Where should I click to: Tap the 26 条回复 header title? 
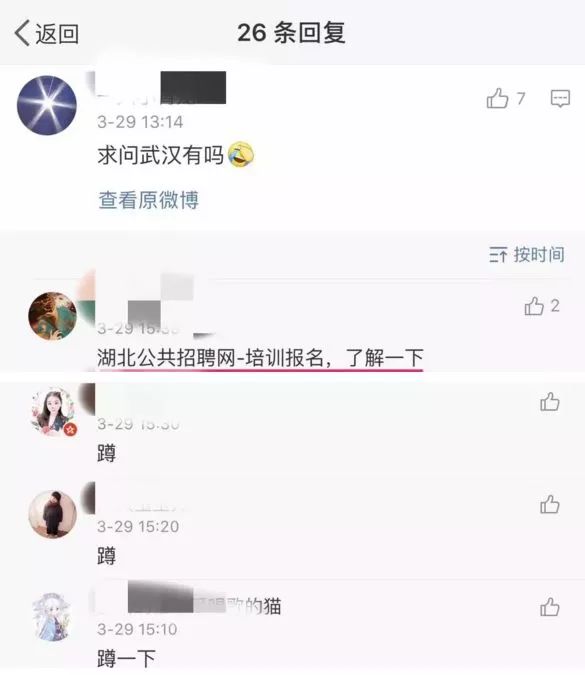tap(291, 33)
